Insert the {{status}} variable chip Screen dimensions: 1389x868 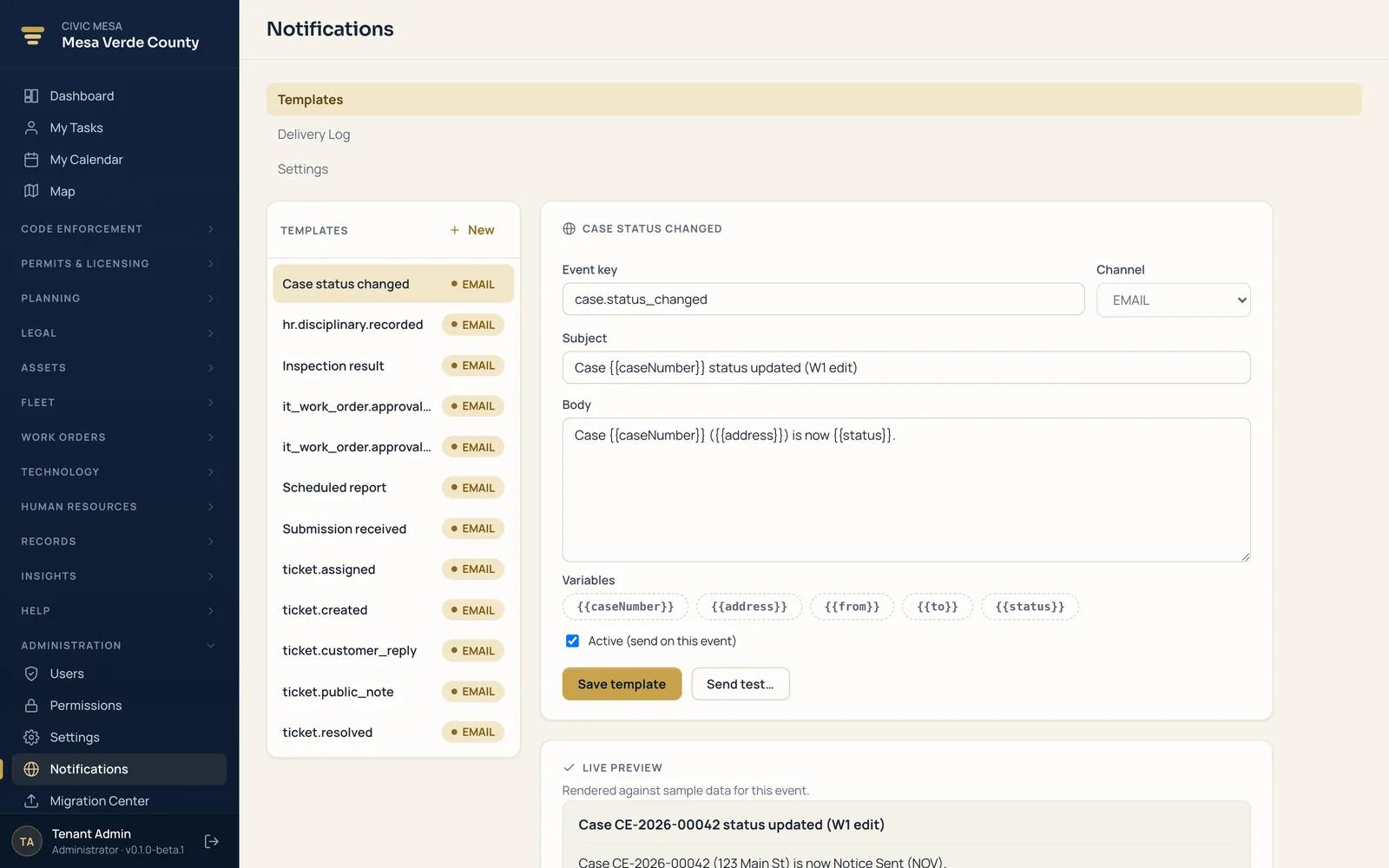(1030, 607)
